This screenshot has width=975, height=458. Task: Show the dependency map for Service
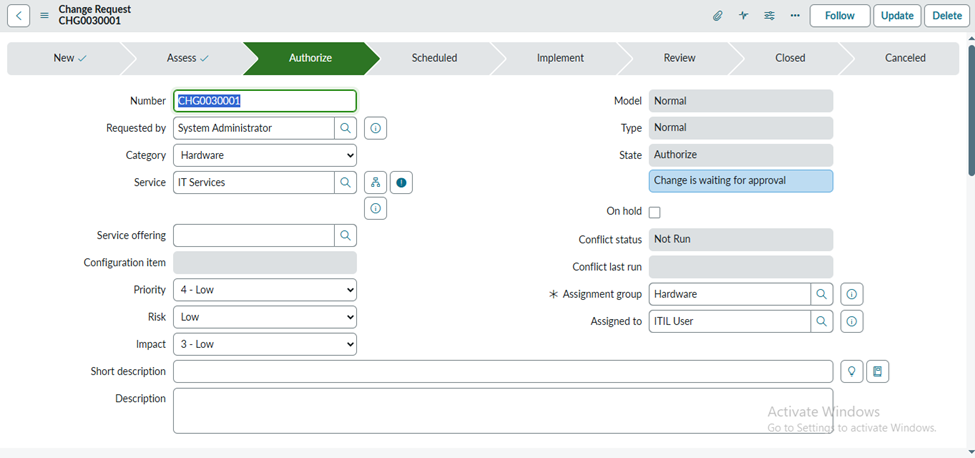(375, 183)
